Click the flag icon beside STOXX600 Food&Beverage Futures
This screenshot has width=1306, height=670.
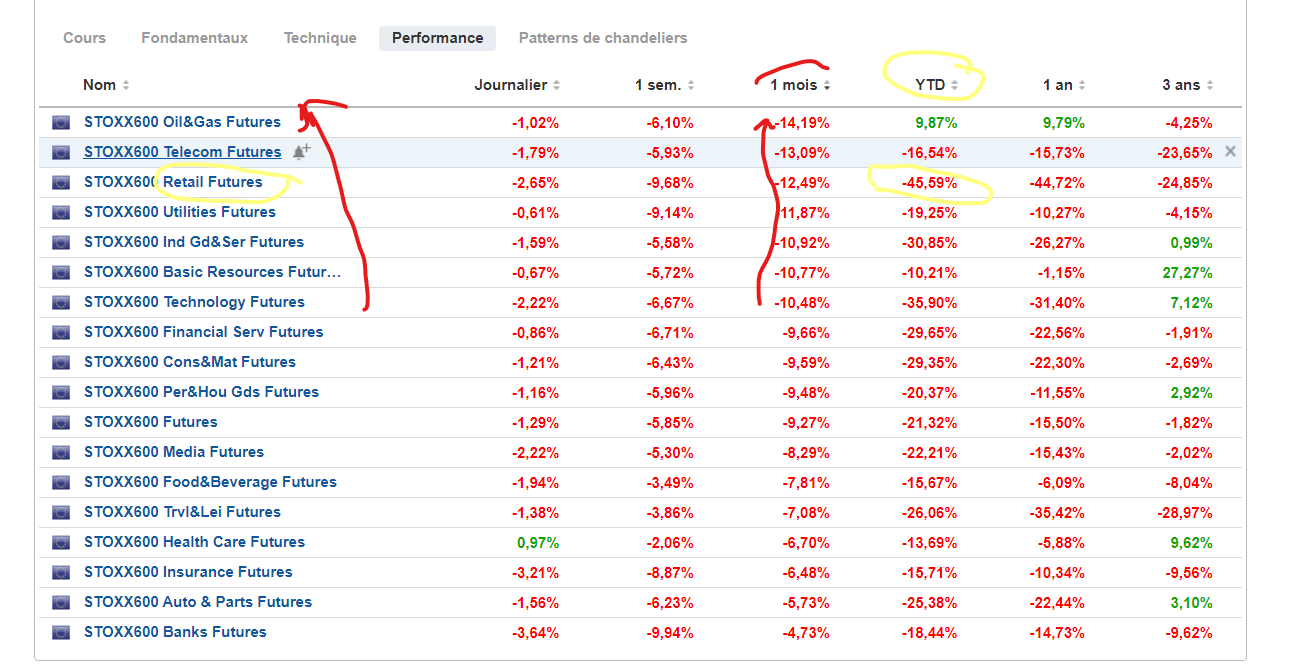[61, 483]
